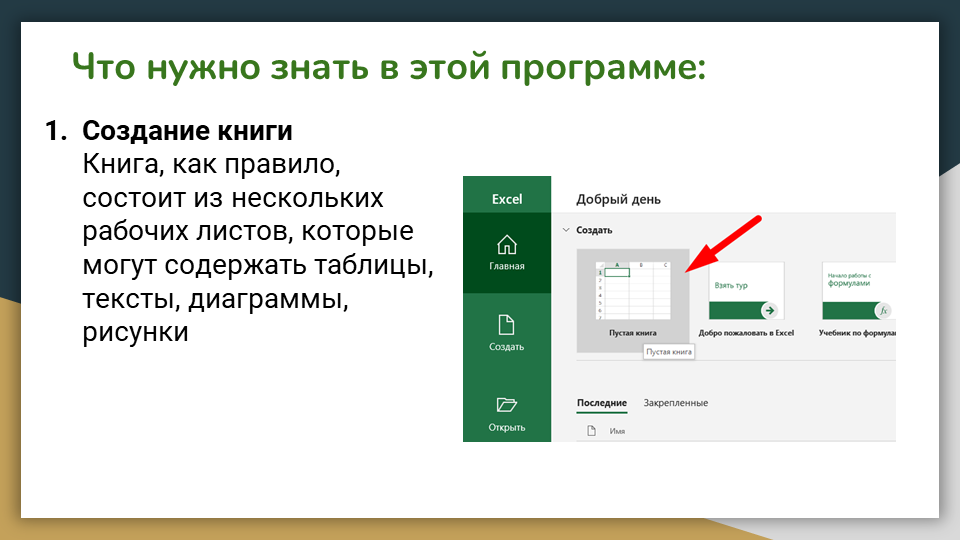Switch to the Последние tab
This screenshot has width=960, height=540.
click(x=602, y=403)
